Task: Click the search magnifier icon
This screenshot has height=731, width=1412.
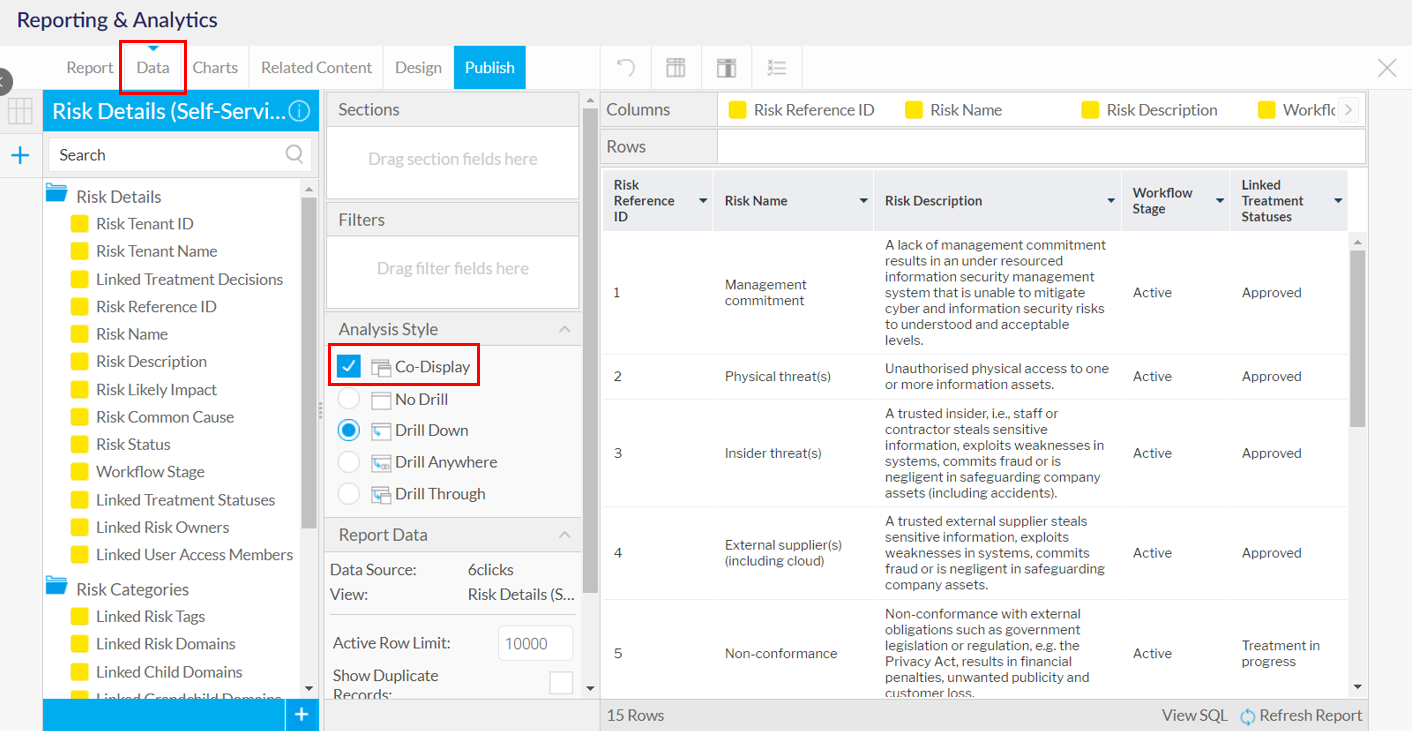Action: 294,154
